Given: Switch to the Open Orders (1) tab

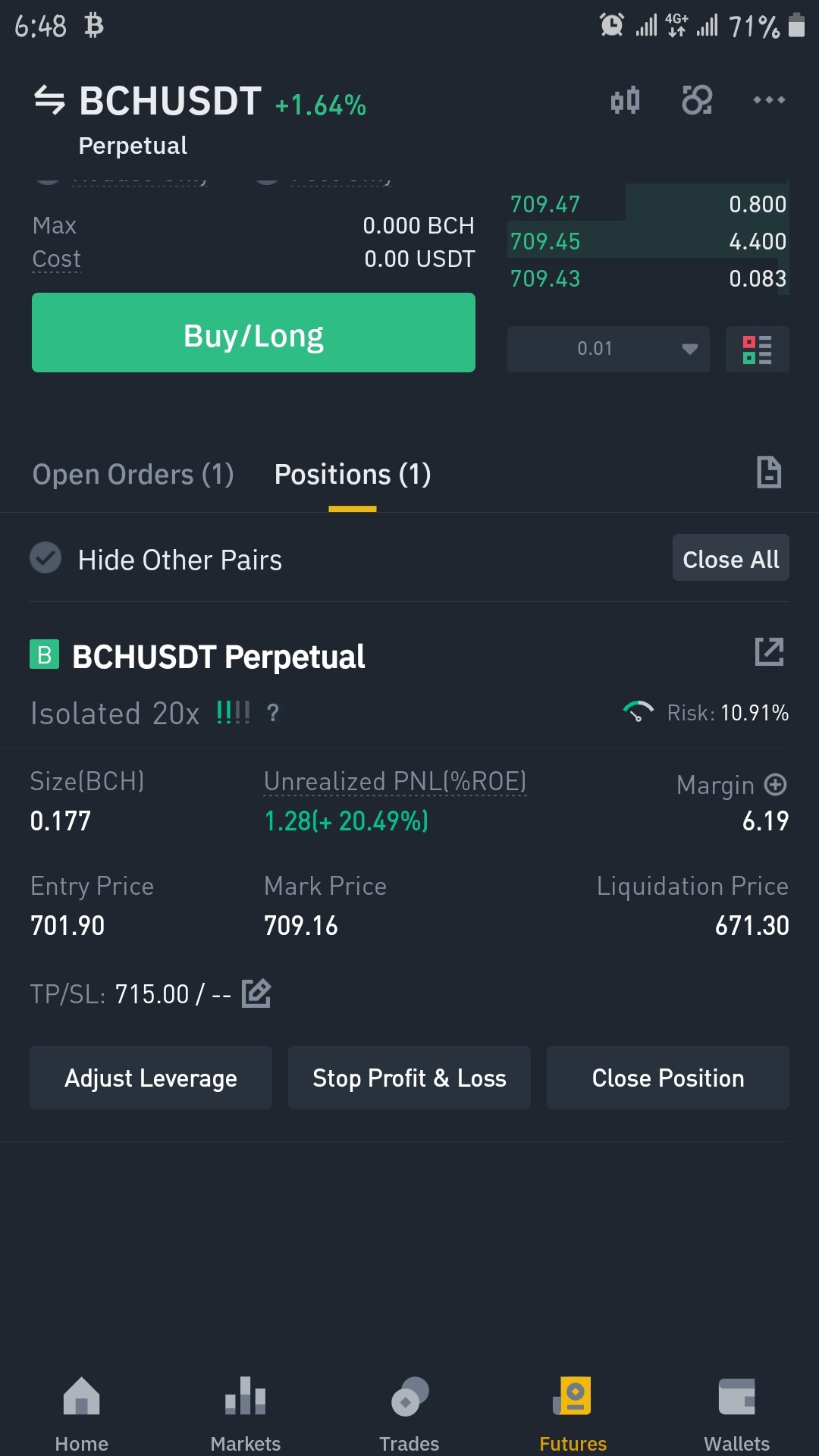Looking at the screenshot, I should click(x=133, y=475).
